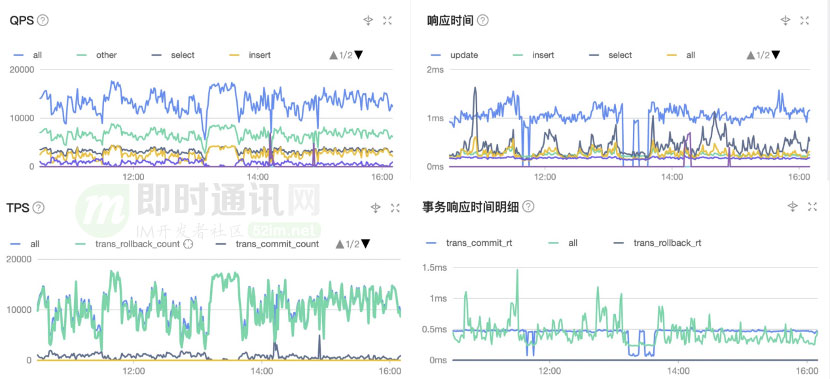Expand the 响应时间 chart to fullscreen
The image size is (830, 379).
click(805, 20)
